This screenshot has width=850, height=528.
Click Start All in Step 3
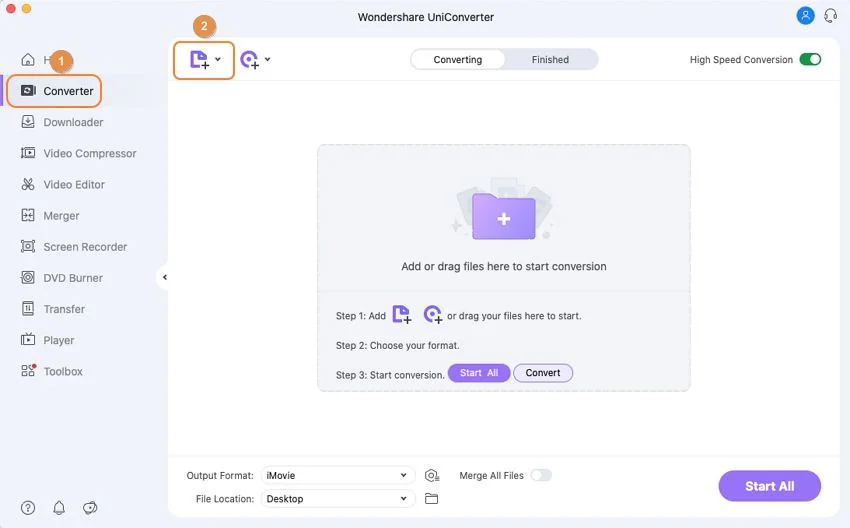pyautogui.click(x=479, y=373)
